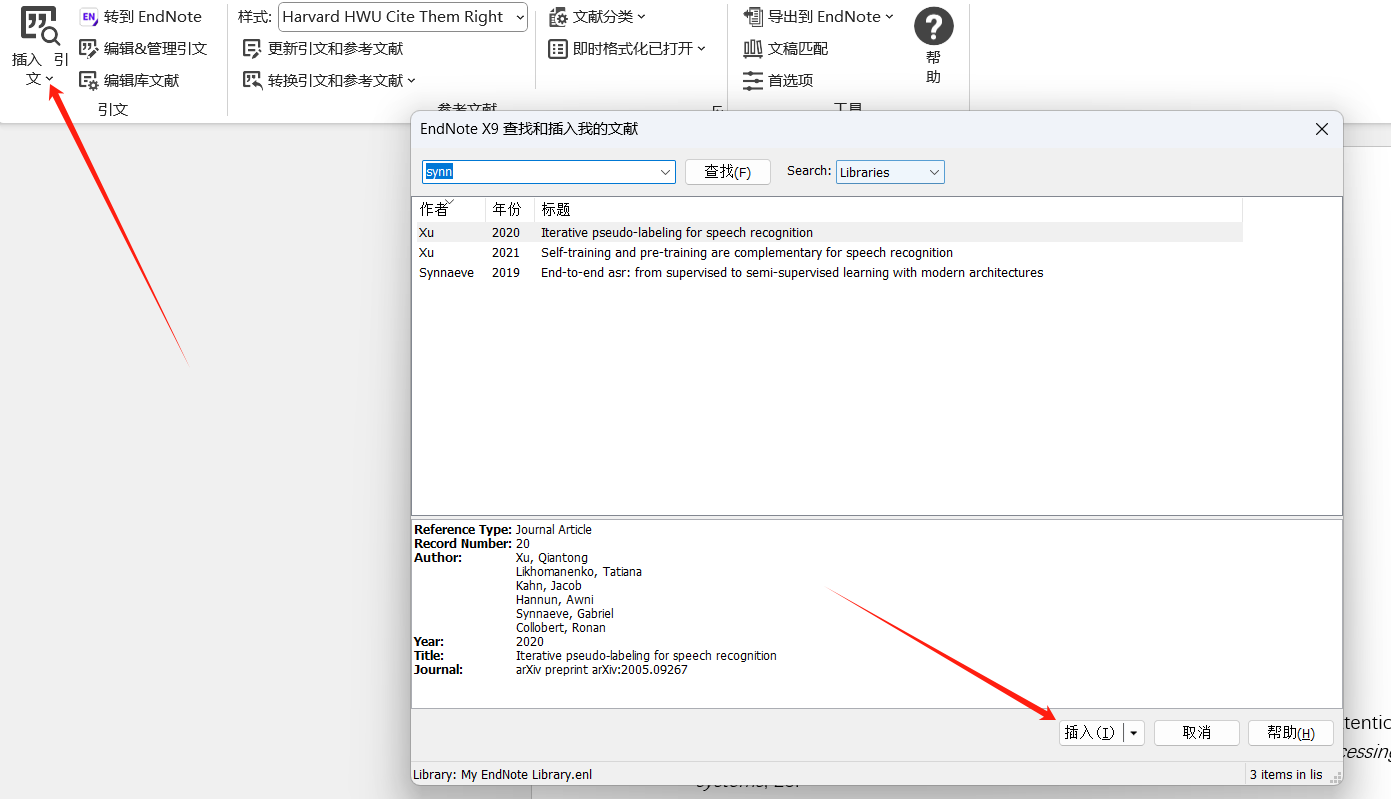Select the Xu 2020 Iterative pseudo-labeling reference
1391x799 pixels.
pos(828,233)
